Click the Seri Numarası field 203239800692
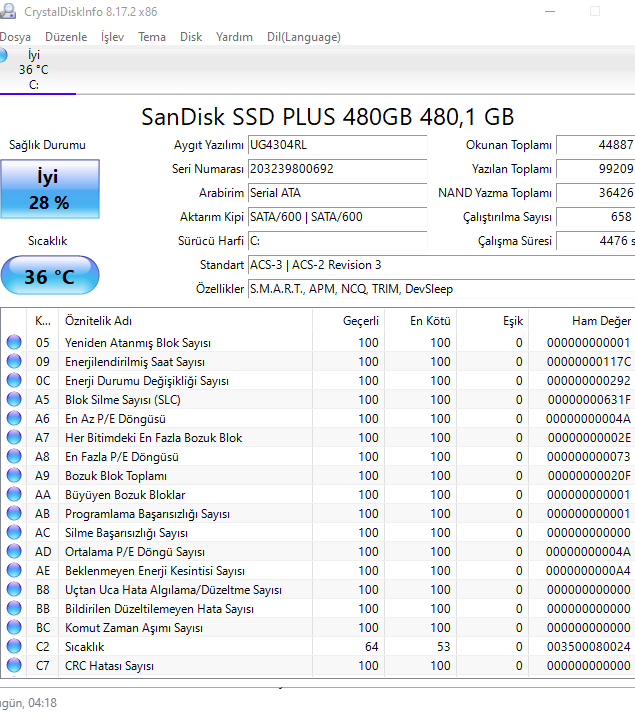This screenshot has width=635, height=719. coord(337,169)
